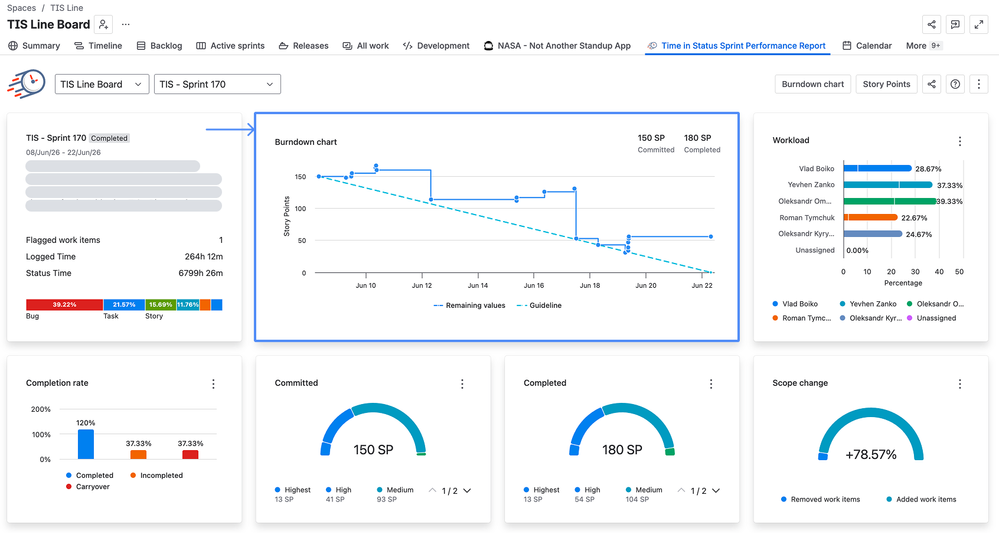Click share icon next to Story Points
The height and width of the screenshot is (533, 999).
click(931, 84)
